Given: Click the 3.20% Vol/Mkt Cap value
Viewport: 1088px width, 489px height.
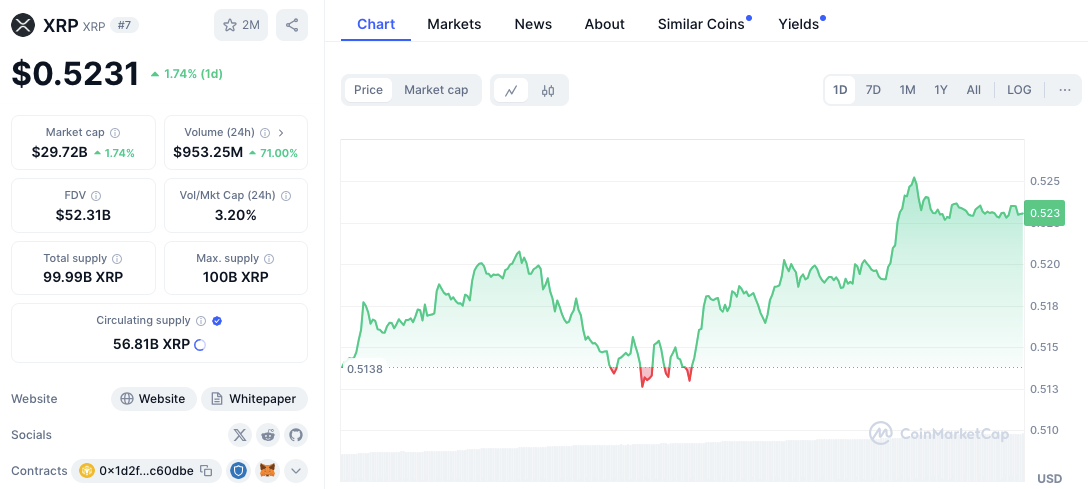Looking at the screenshot, I should [236, 215].
